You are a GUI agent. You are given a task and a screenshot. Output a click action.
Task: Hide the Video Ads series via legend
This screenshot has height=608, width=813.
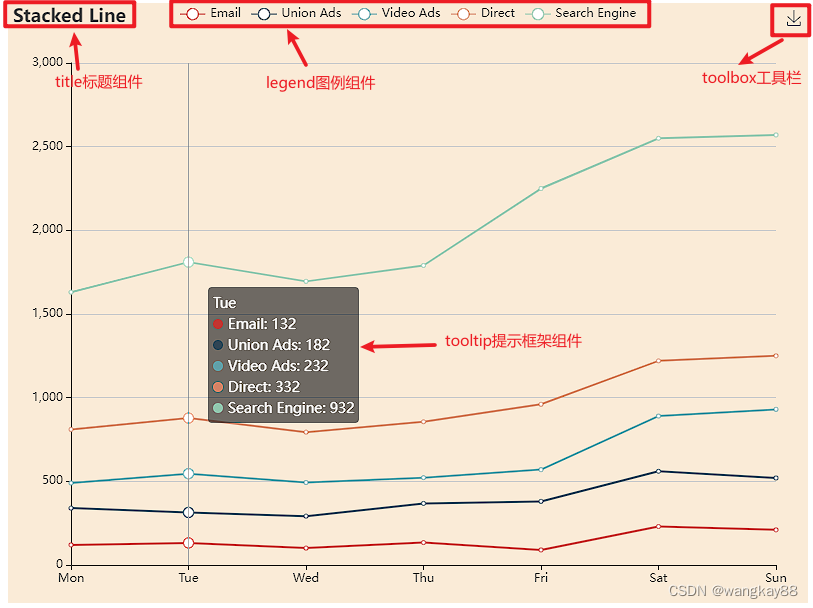click(x=396, y=13)
